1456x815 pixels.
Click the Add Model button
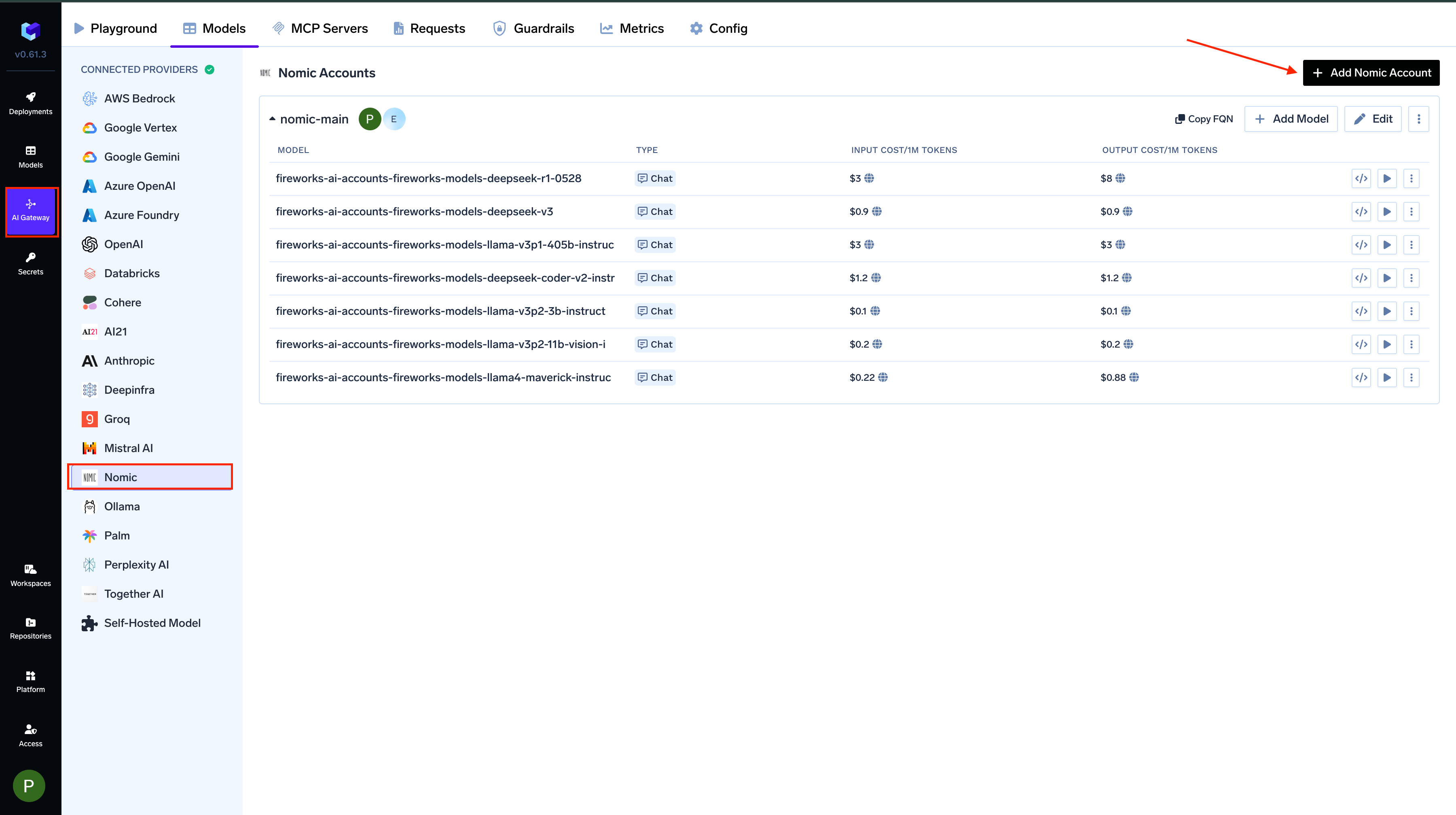click(x=1291, y=119)
